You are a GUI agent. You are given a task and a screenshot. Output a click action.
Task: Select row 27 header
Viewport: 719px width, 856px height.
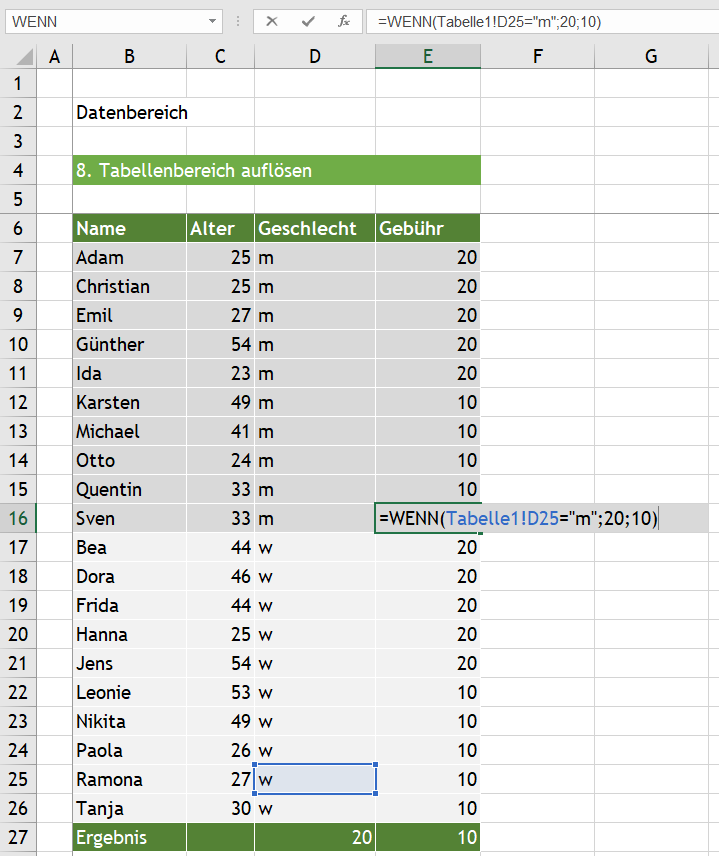point(18,837)
